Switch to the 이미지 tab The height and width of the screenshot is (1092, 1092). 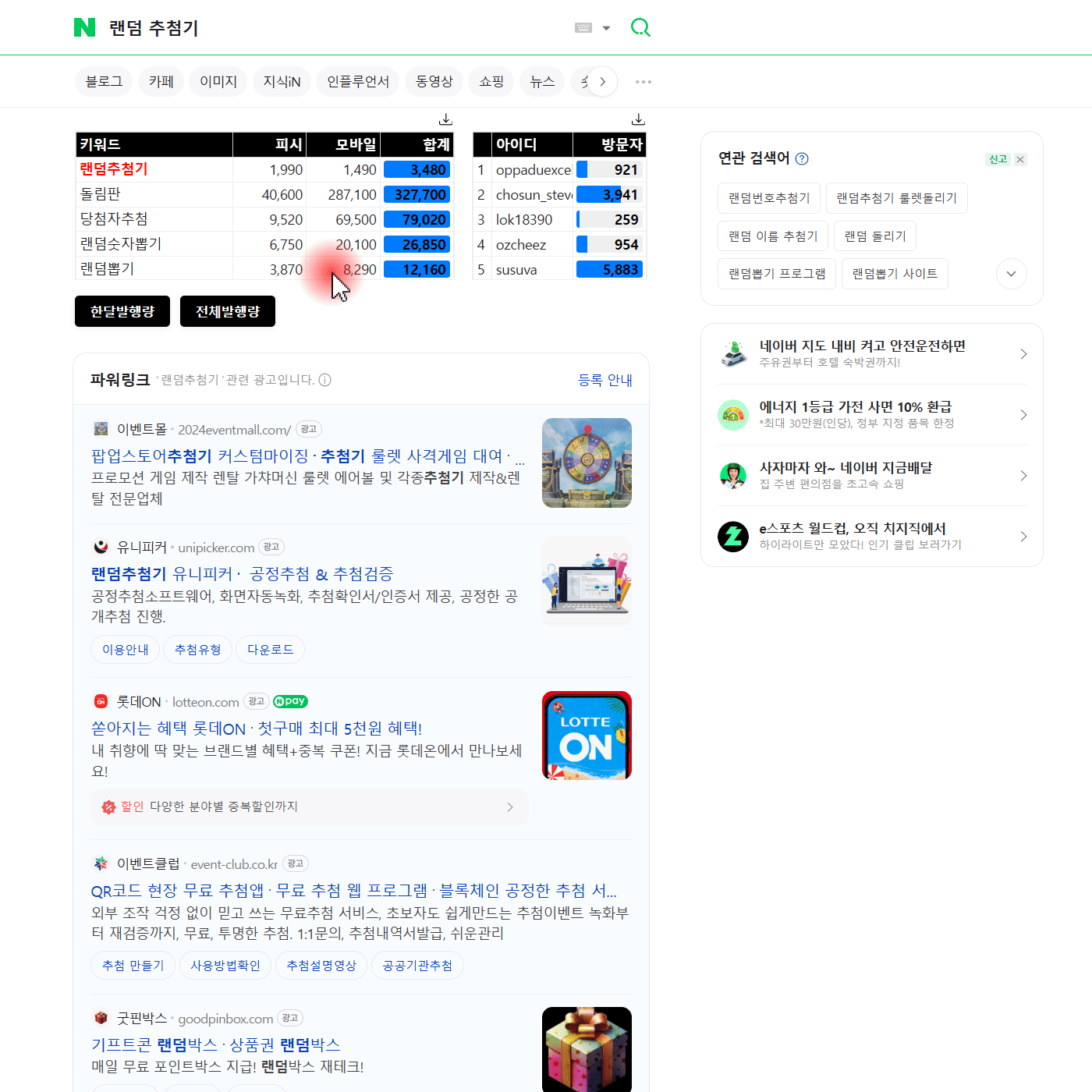(x=218, y=81)
